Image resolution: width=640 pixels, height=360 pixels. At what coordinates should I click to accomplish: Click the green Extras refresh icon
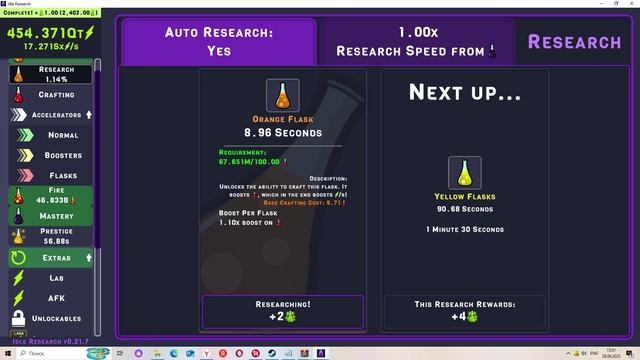[x=18, y=258]
